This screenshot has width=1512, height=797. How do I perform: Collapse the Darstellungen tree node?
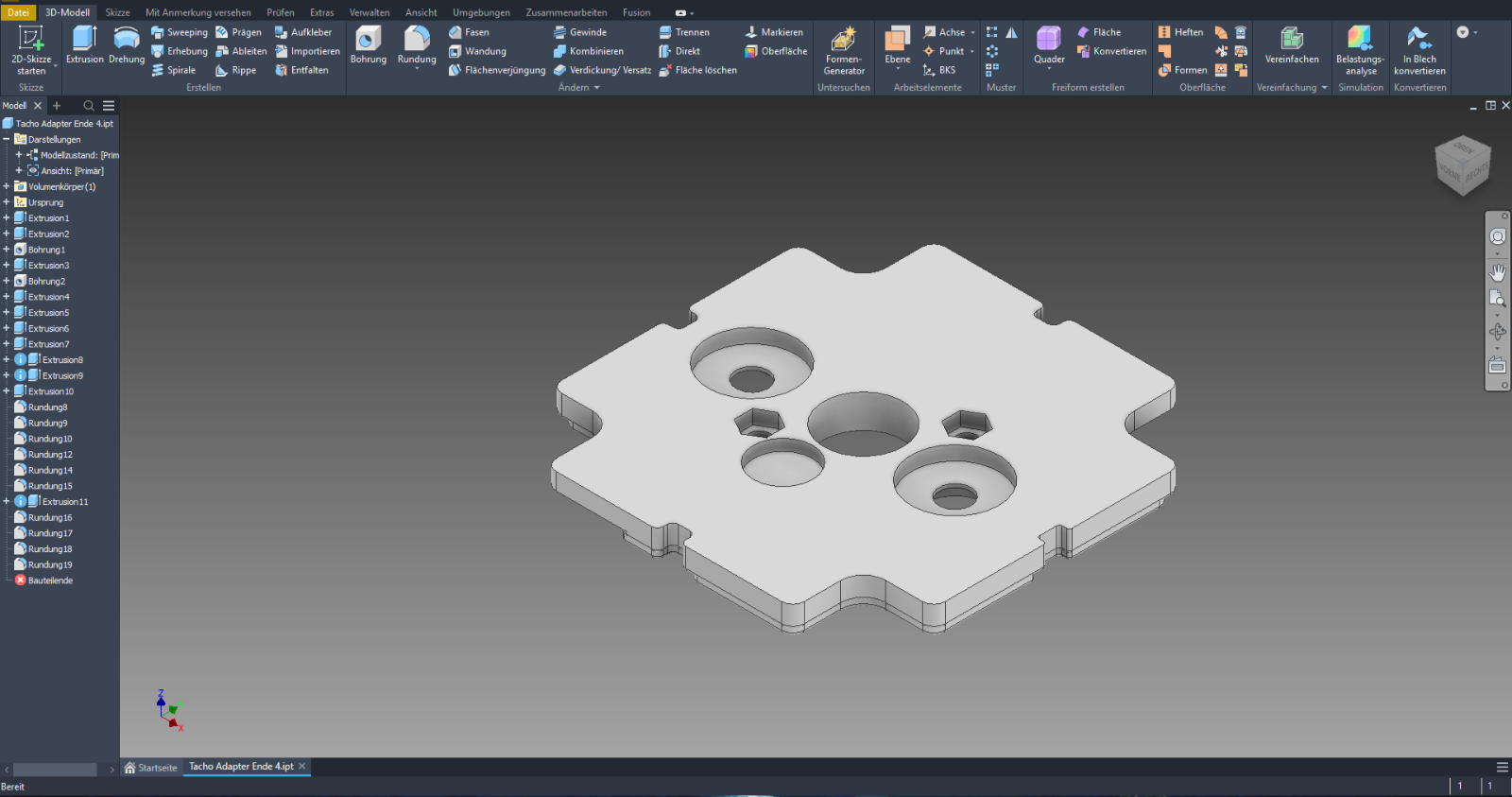[x=7, y=139]
